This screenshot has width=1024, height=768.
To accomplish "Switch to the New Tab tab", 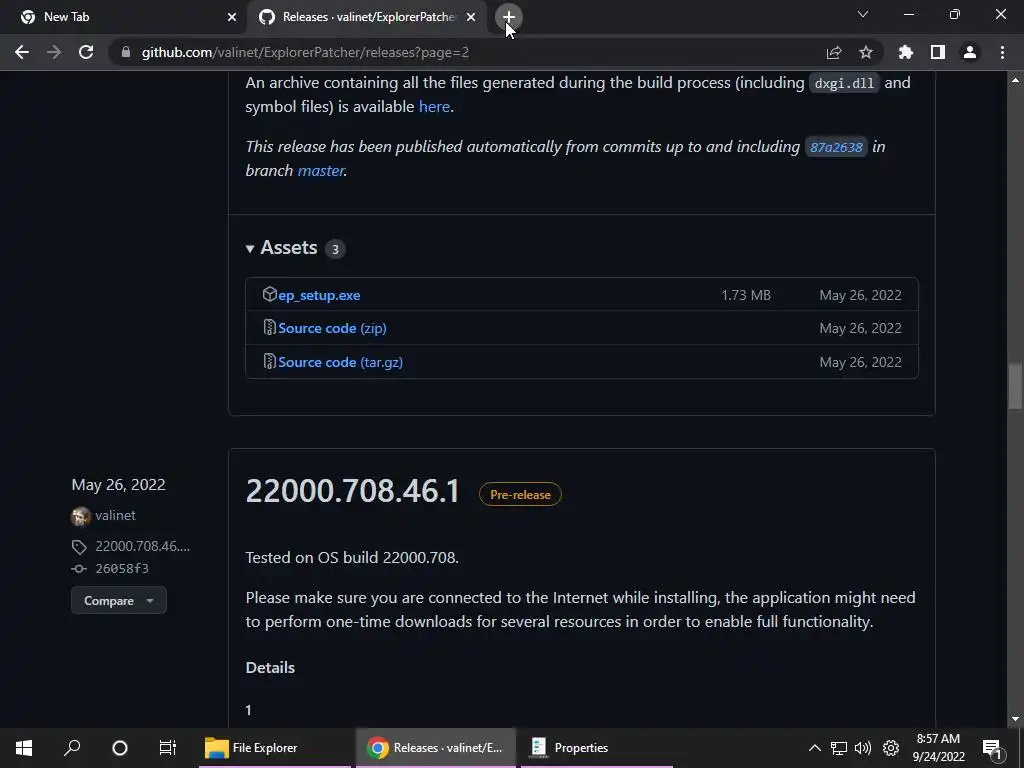I will tap(124, 17).
